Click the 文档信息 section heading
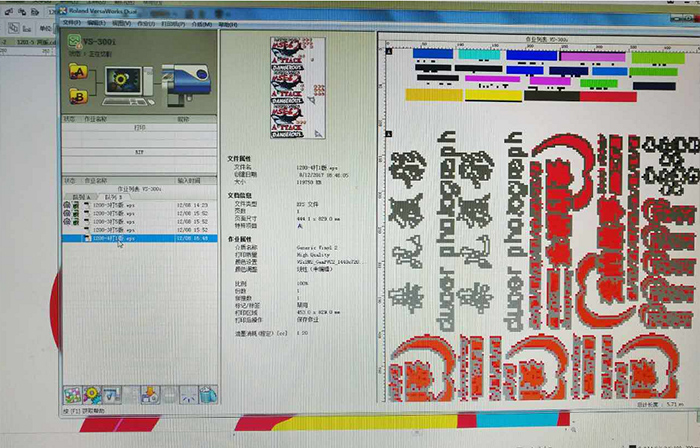The image size is (700, 448). (x=239, y=195)
